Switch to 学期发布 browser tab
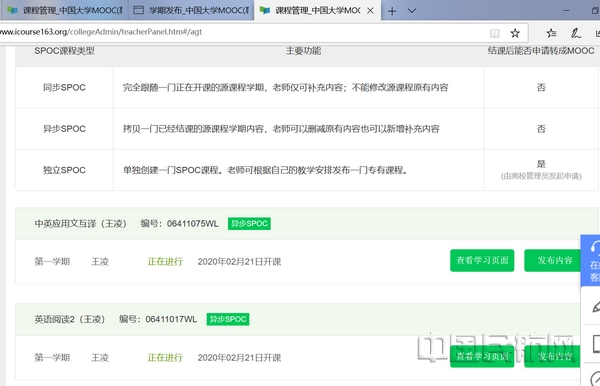The width and height of the screenshot is (600, 386). click(x=191, y=10)
